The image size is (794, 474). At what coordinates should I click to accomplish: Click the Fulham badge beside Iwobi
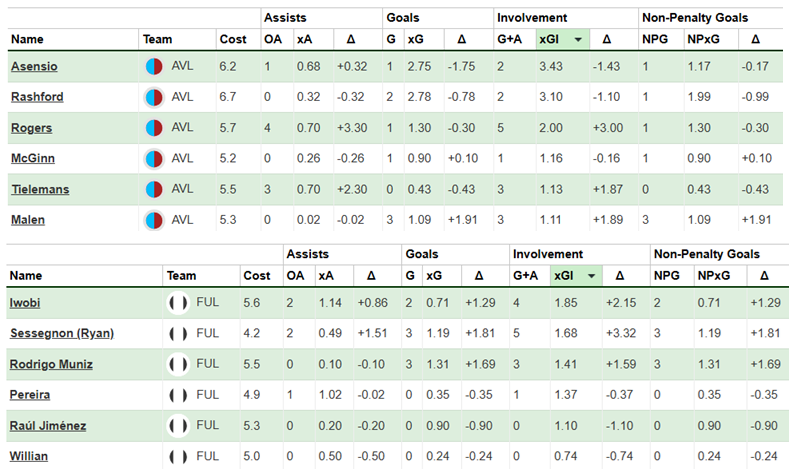[x=178, y=302]
